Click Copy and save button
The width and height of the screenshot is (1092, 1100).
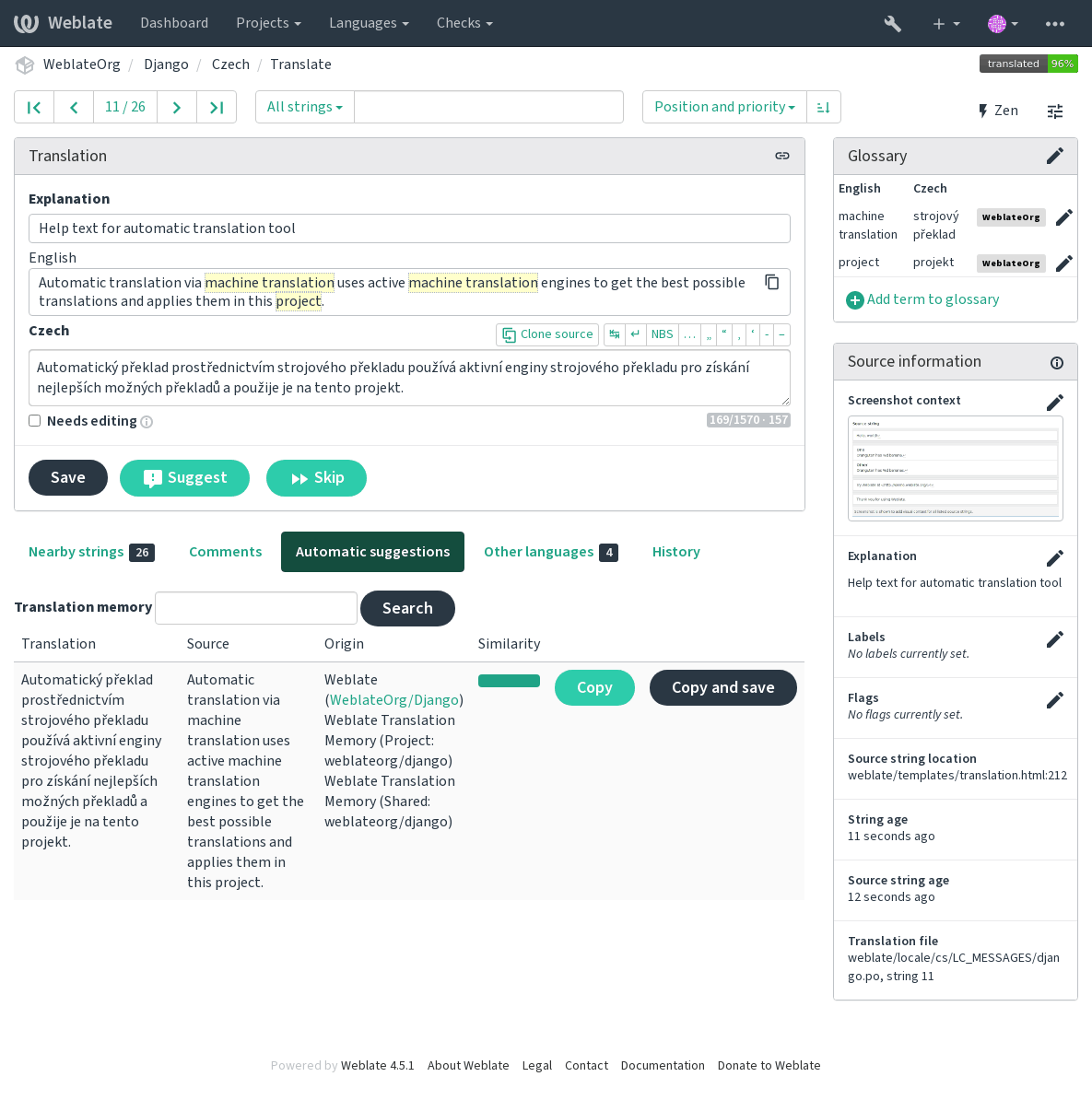coord(722,687)
